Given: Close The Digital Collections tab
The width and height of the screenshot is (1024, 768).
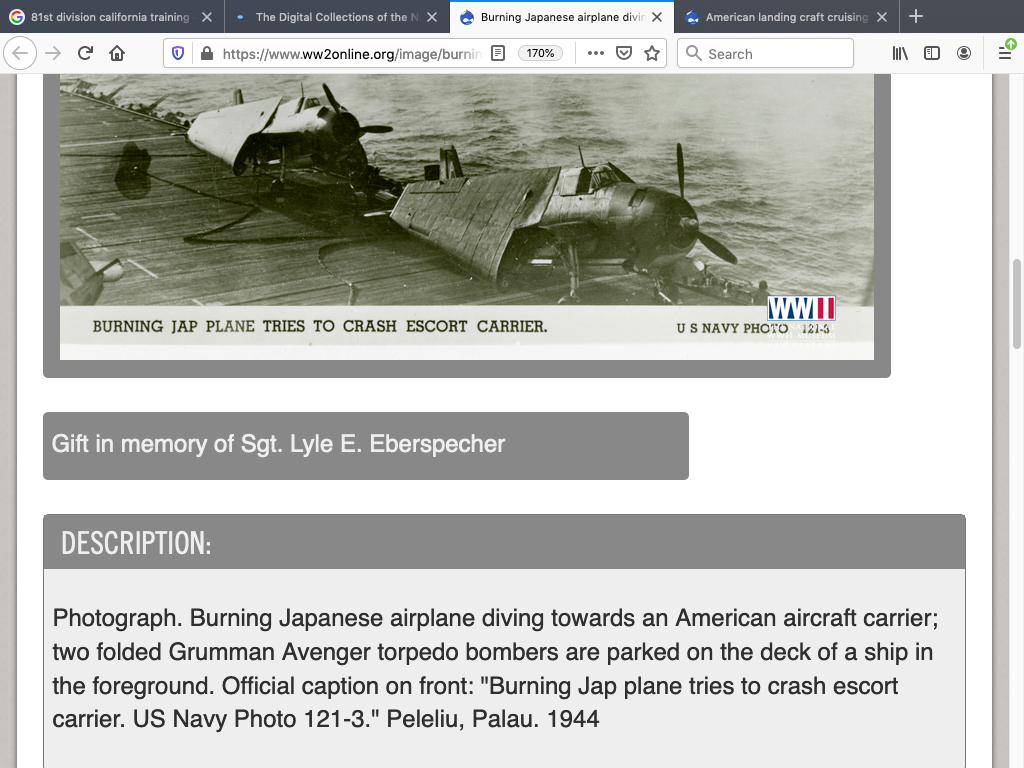Looking at the screenshot, I should pos(432,17).
